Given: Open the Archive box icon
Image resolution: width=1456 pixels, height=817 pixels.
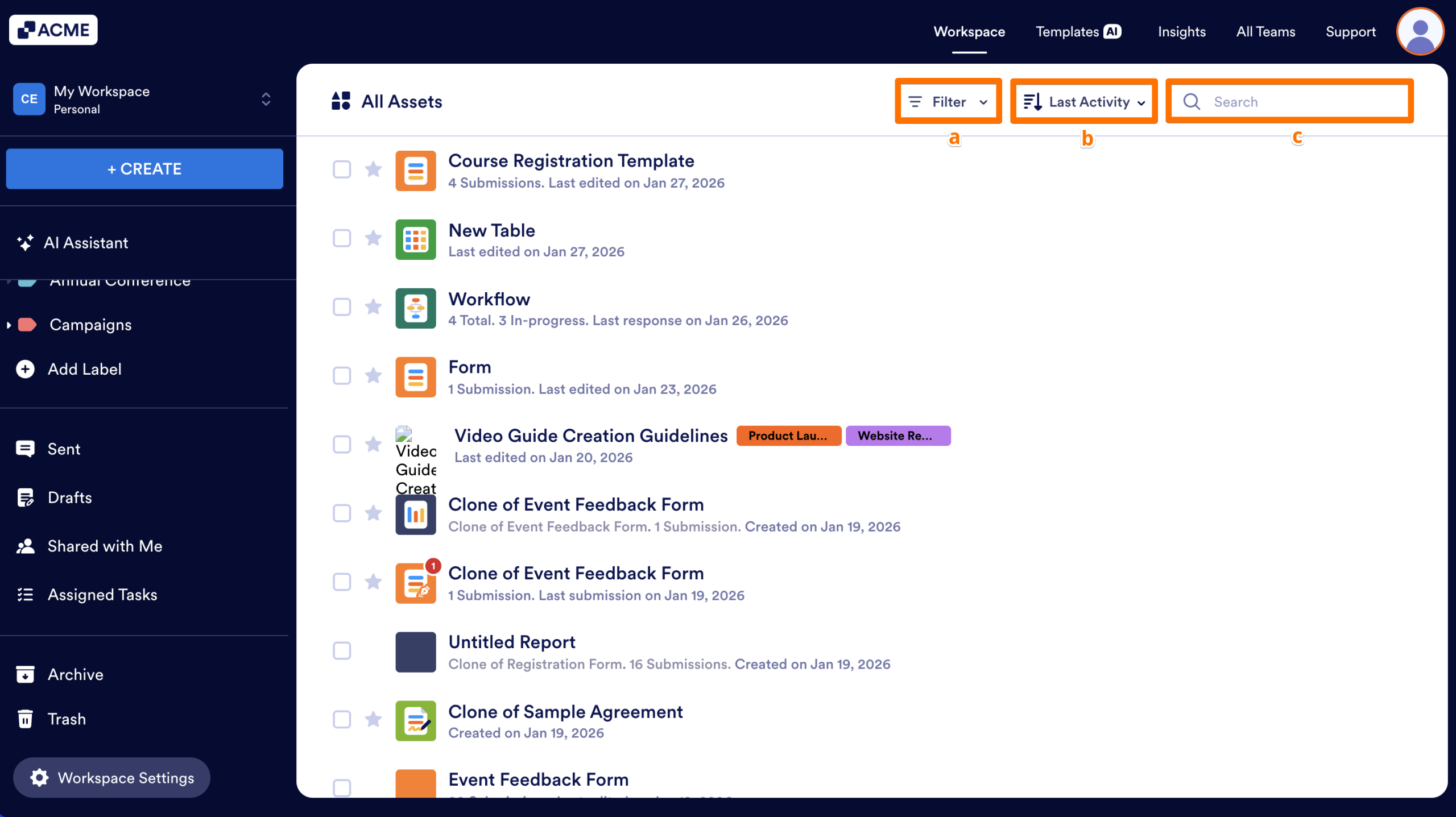Looking at the screenshot, I should click(25, 674).
